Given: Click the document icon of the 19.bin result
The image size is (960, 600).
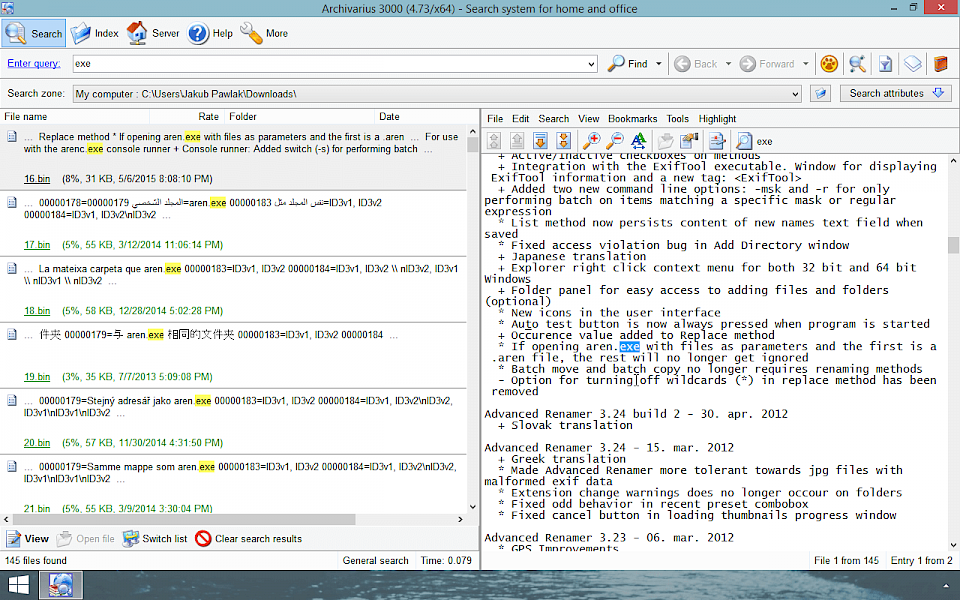Looking at the screenshot, I should point(12,334).
